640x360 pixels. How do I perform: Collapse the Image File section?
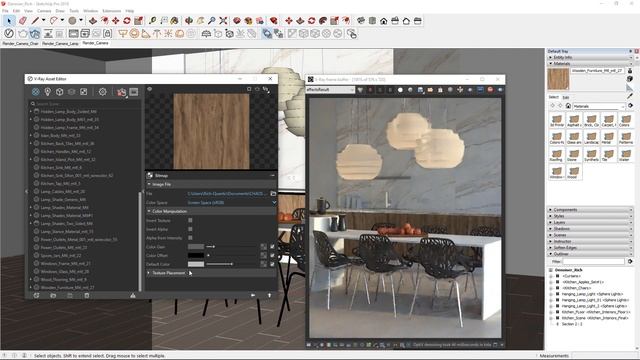pos(149,184)
